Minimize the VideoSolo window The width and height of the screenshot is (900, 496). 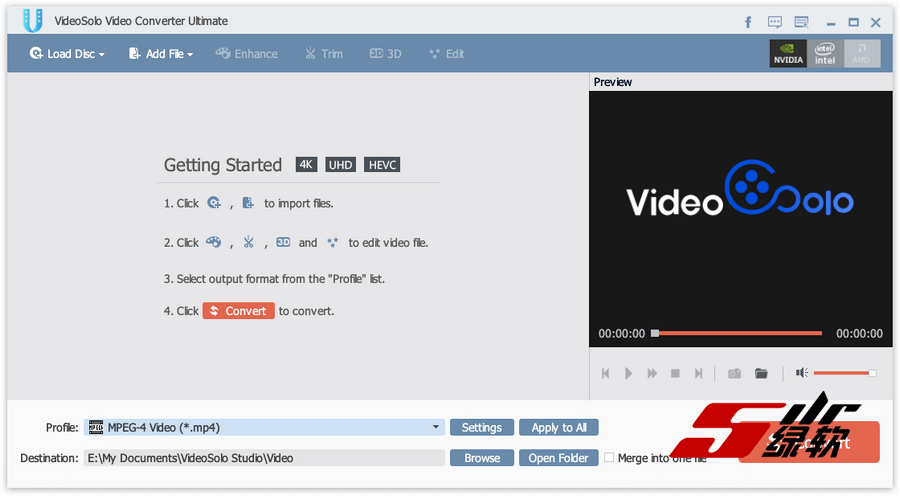tap(831, 23)
